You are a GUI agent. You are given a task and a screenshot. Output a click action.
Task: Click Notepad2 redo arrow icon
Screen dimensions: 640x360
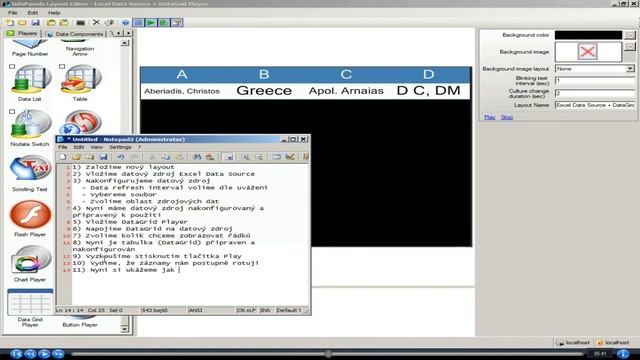coord(134,157)
